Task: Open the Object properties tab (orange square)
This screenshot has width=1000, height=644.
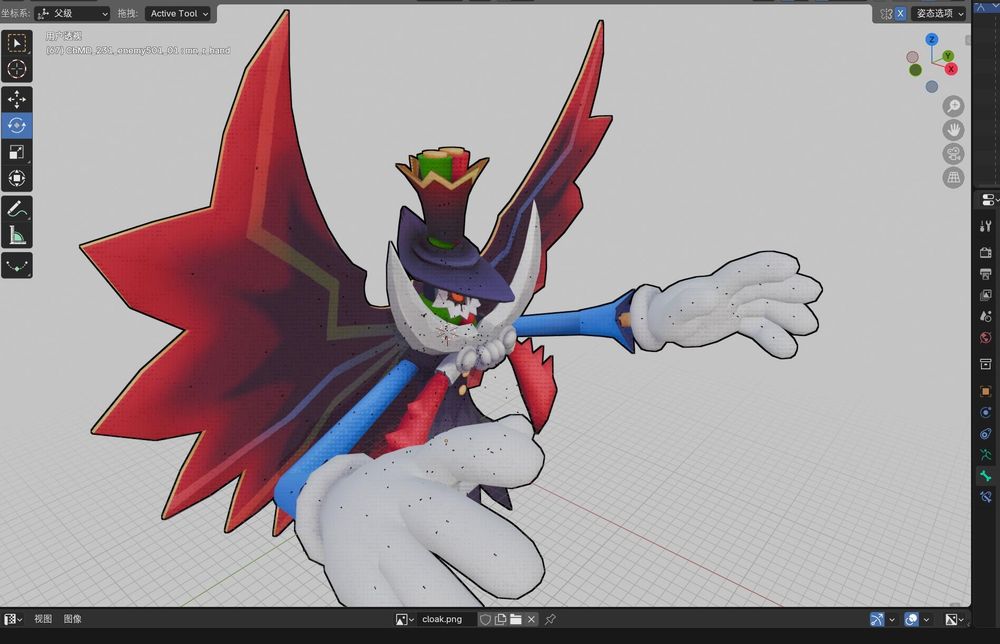Action: click(985, 391)
